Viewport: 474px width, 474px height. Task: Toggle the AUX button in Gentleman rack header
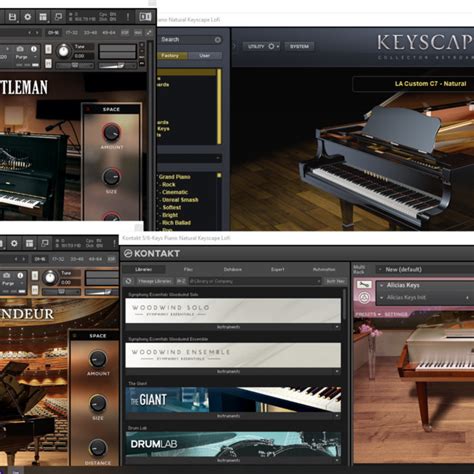pyautogui.click(x=138, y=33)
